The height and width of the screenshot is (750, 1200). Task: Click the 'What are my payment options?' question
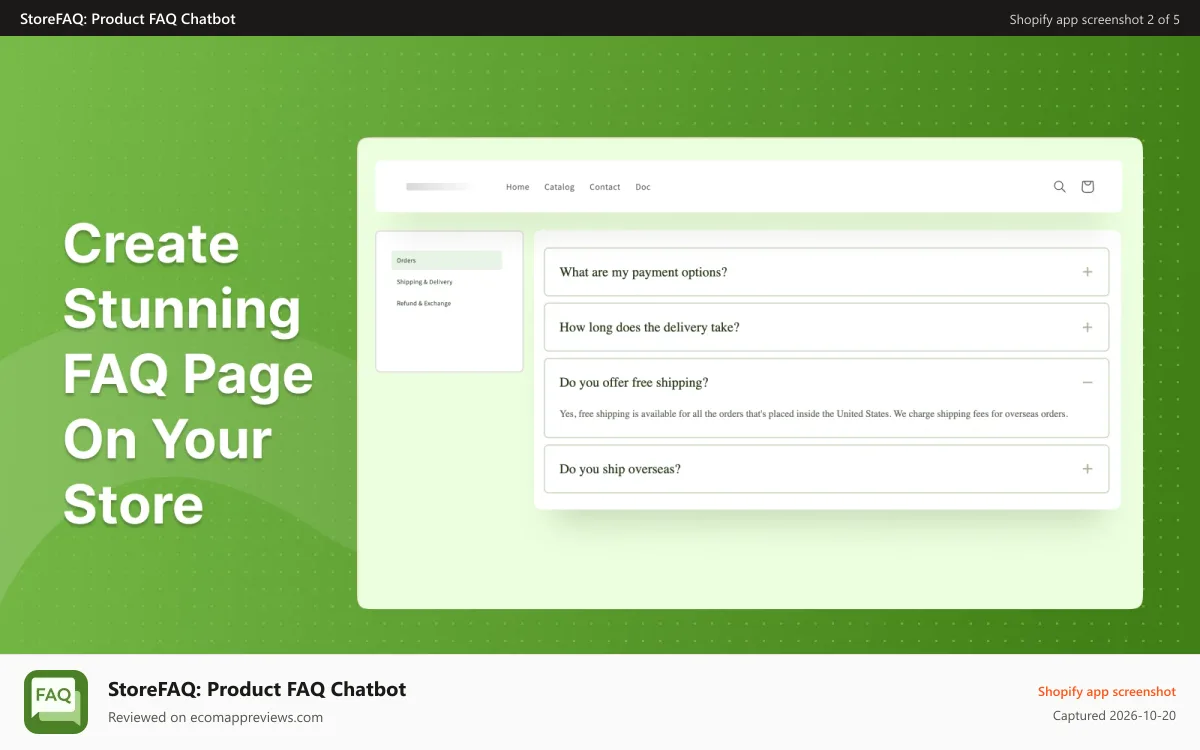click(x=643, y=272)
